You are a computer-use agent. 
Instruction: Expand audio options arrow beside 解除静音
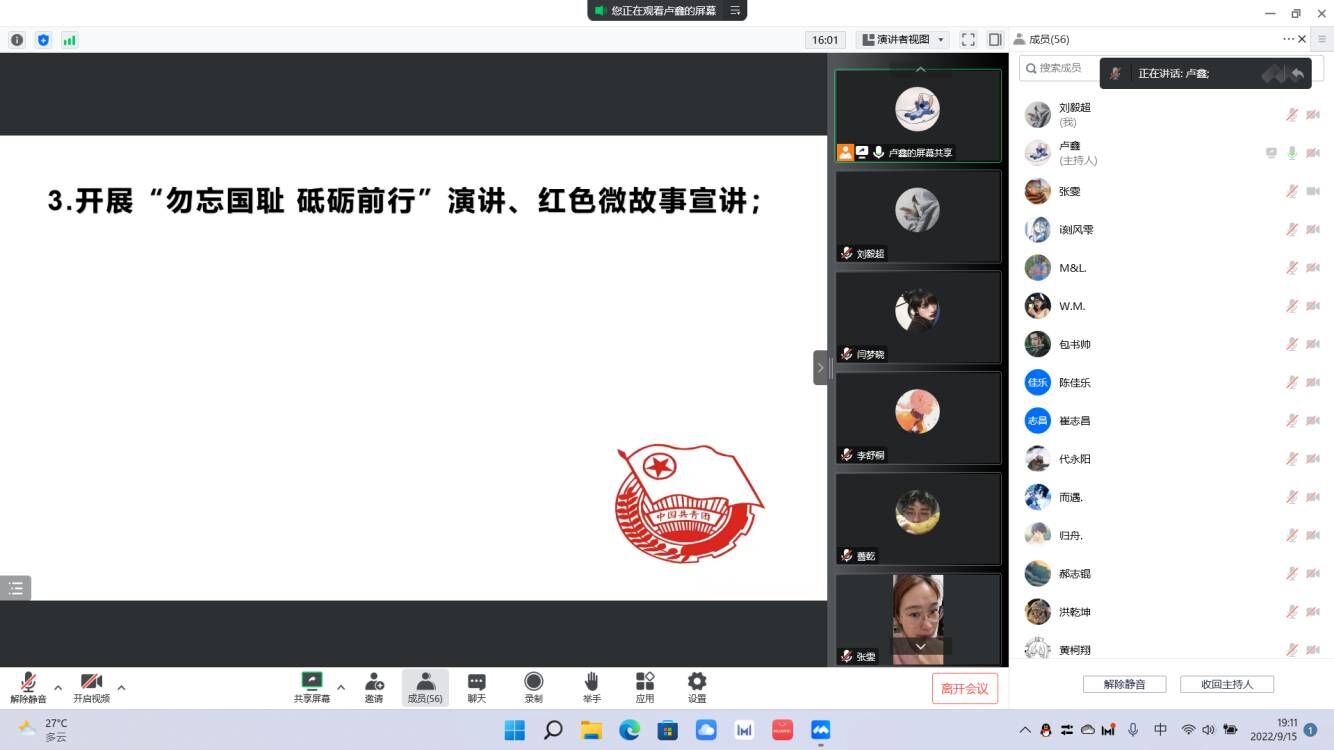click(x=58, y=687)
